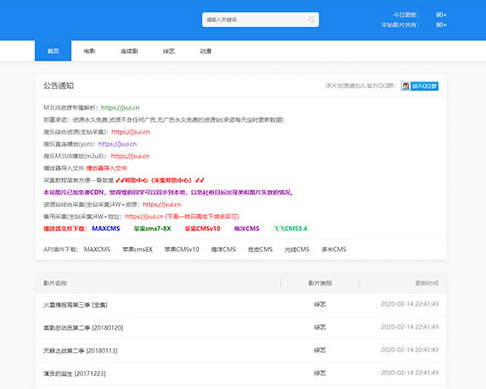The height and width of the screenshot is (389, 486).
Task: Click the 多米CMS API plugin link
Action: [x=334, y=249]
